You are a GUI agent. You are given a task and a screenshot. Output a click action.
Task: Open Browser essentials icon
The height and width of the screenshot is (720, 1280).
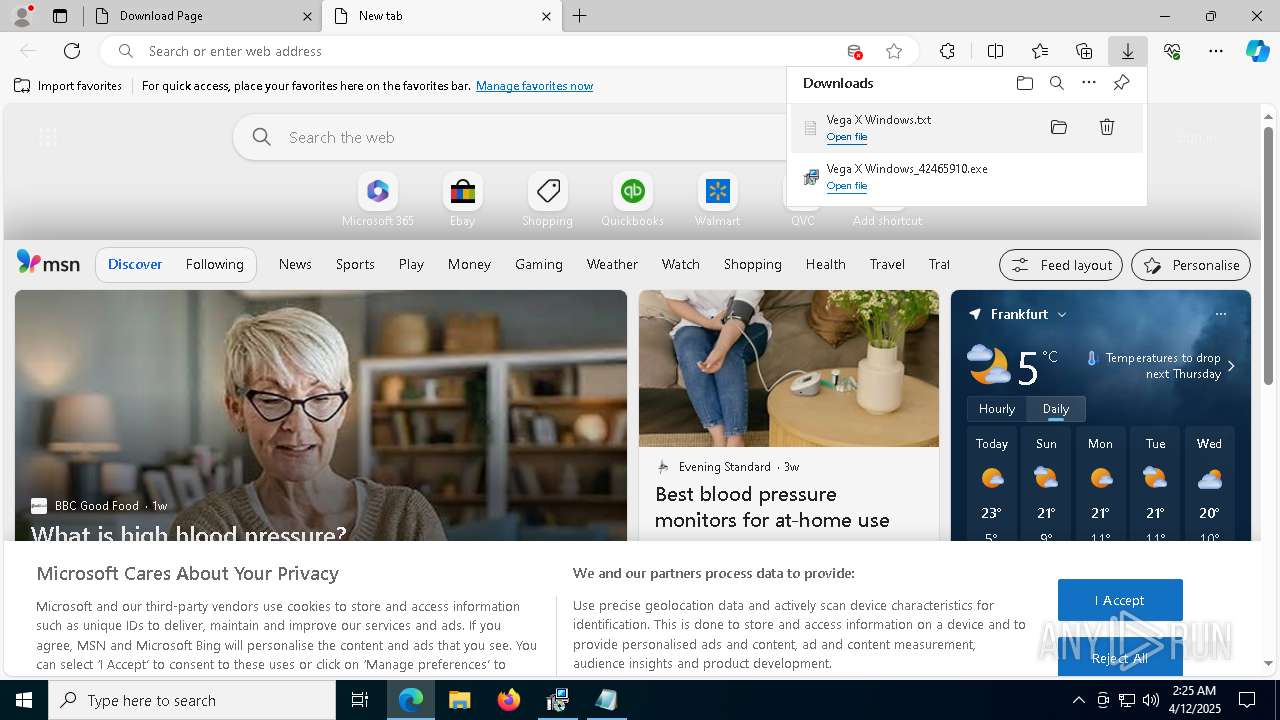click(1172, 51)
